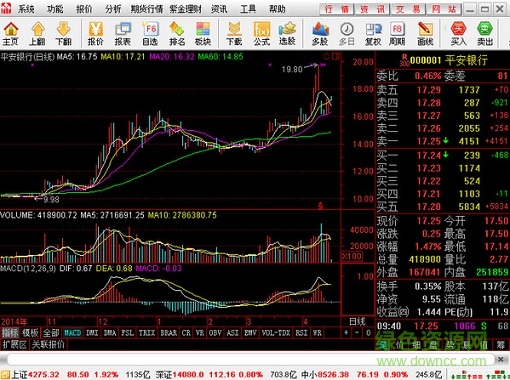Click the plus button beside indicator tabs
The width and height of the screenshot is (510, 380).
pos(346,333)
